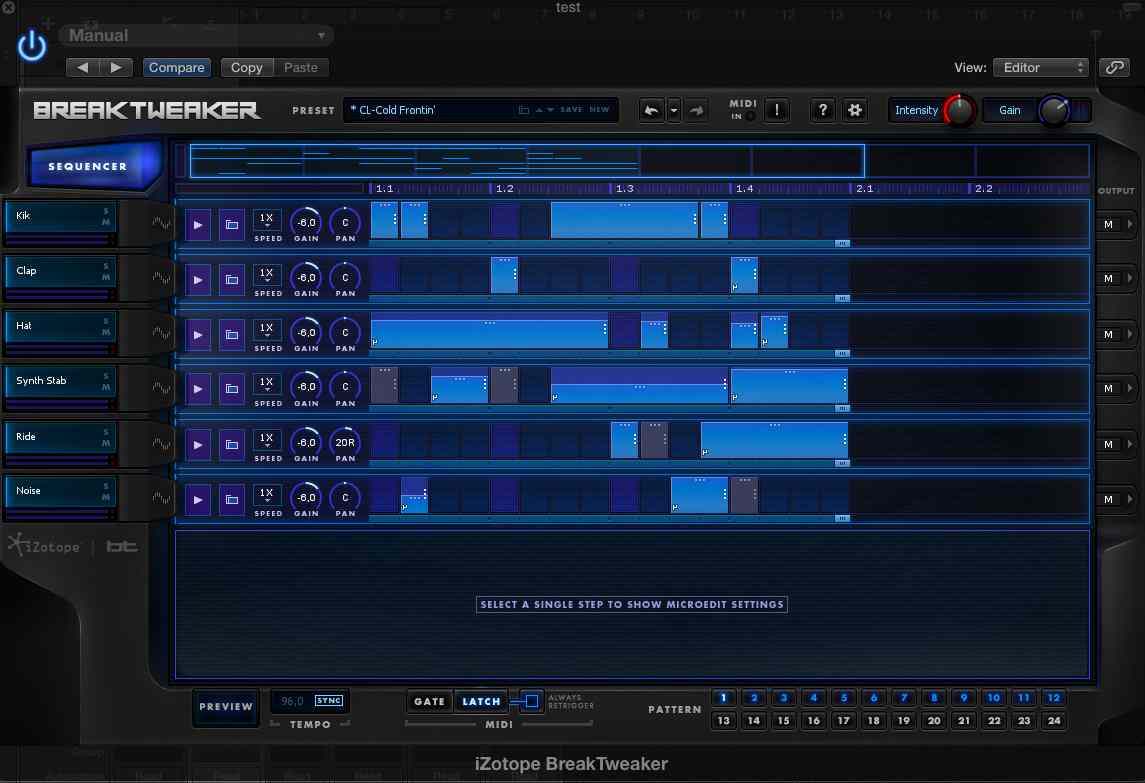Open the Ride track pattern folder

[x=231, y=445]
